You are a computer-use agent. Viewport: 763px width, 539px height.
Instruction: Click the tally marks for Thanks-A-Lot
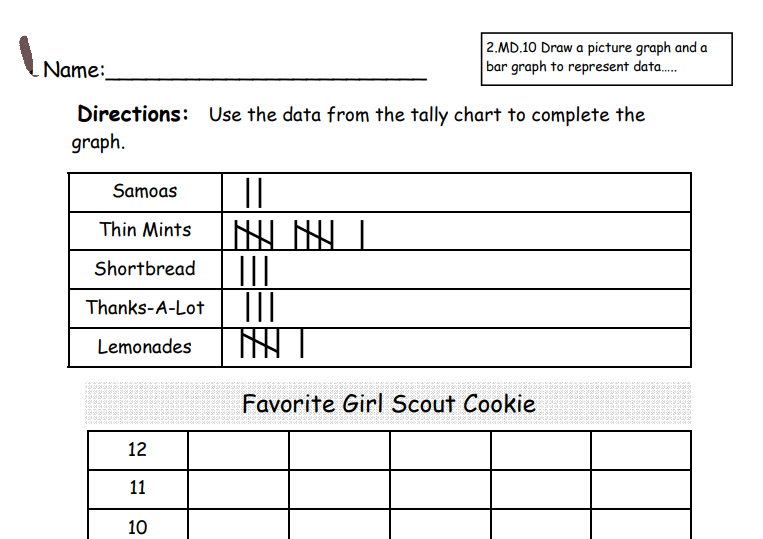click(x=259, y=307)
